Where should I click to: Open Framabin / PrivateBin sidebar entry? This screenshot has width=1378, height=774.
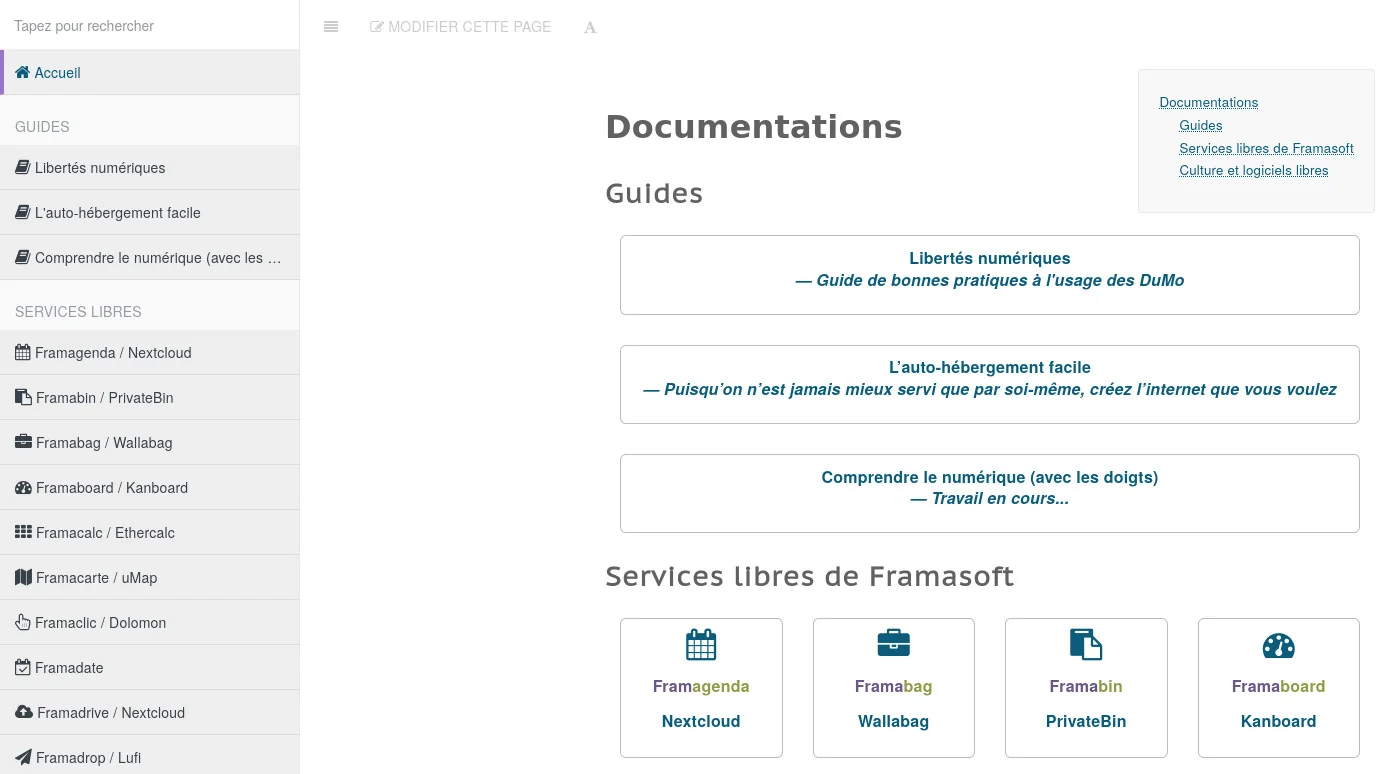tap(150, 398)
